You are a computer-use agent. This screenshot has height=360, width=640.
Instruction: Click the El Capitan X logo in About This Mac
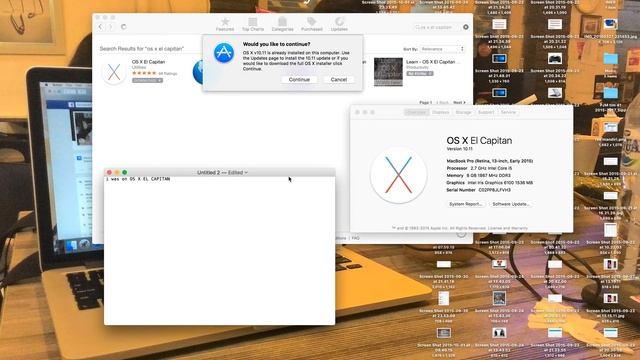coord(398,175)
